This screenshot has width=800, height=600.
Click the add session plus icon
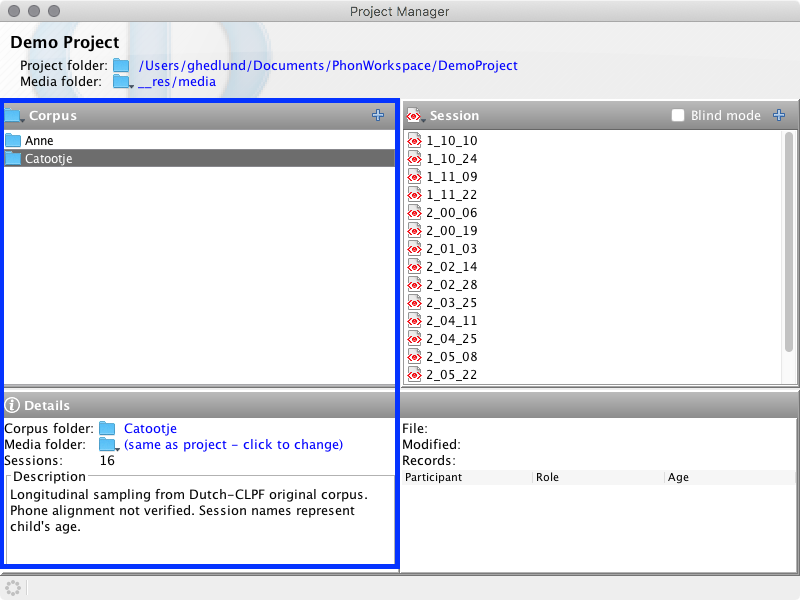tap(779, 116)
